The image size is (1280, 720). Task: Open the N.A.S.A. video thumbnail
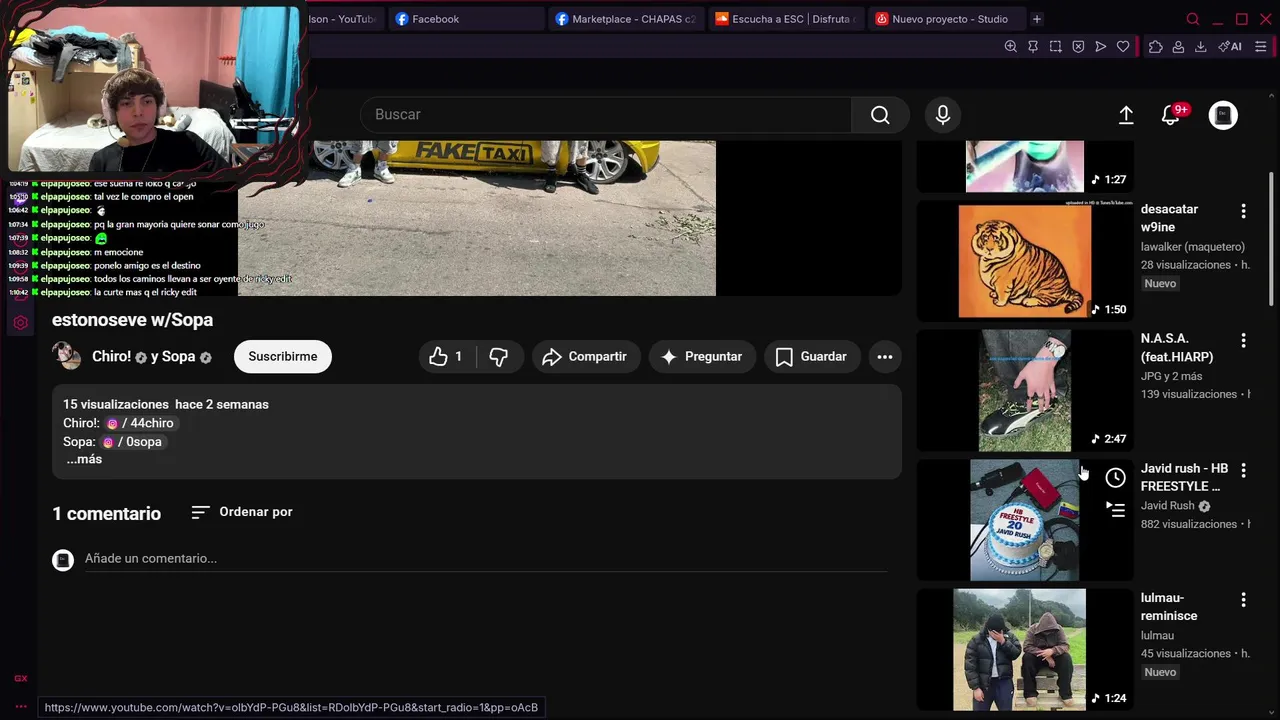[x=1025, y=390]
